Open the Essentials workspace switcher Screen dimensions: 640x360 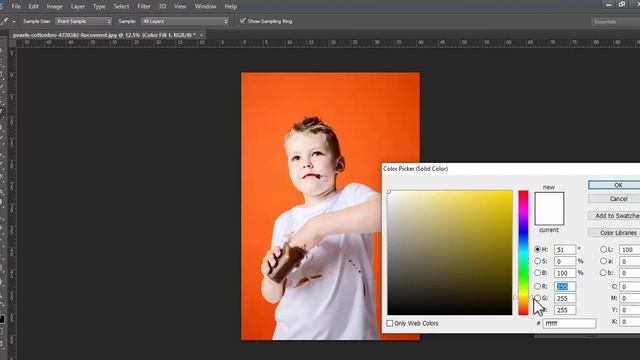pos(616,22)
